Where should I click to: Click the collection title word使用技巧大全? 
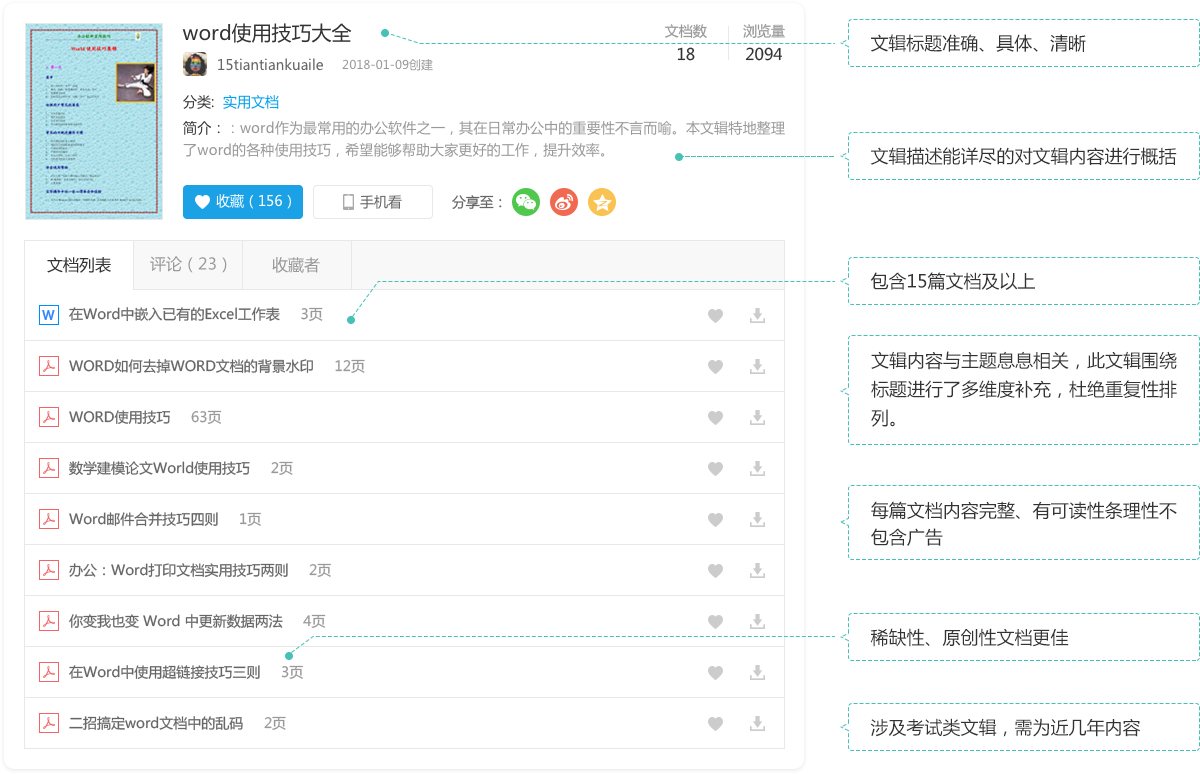(x=267, y=33)
